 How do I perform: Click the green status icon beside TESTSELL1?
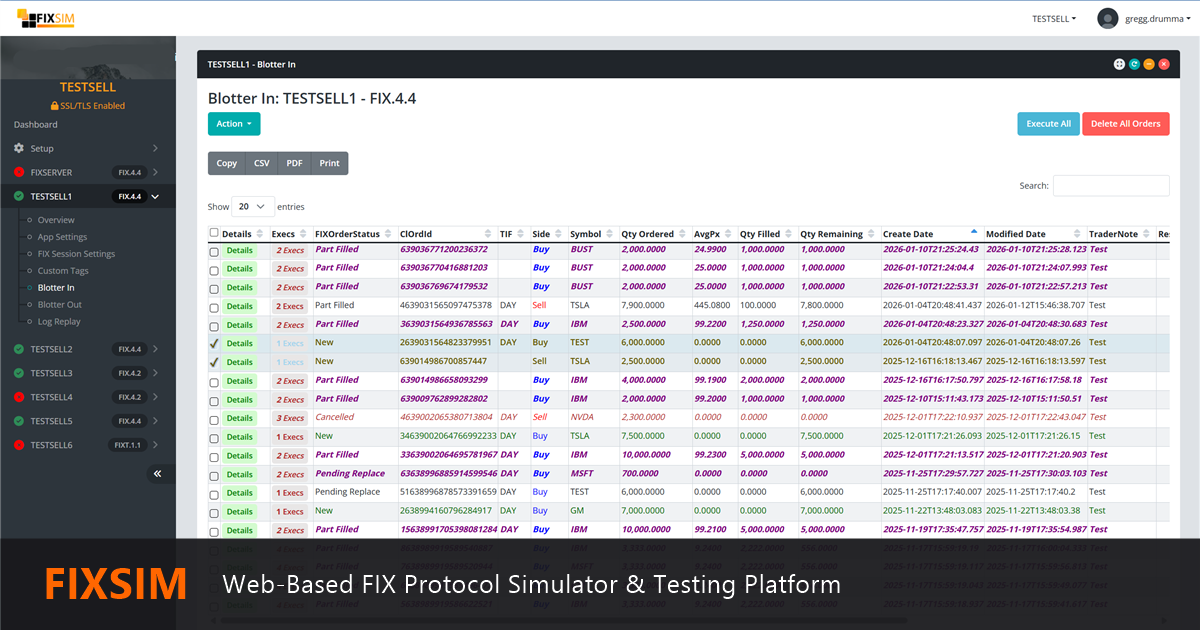tap(19, 197)
